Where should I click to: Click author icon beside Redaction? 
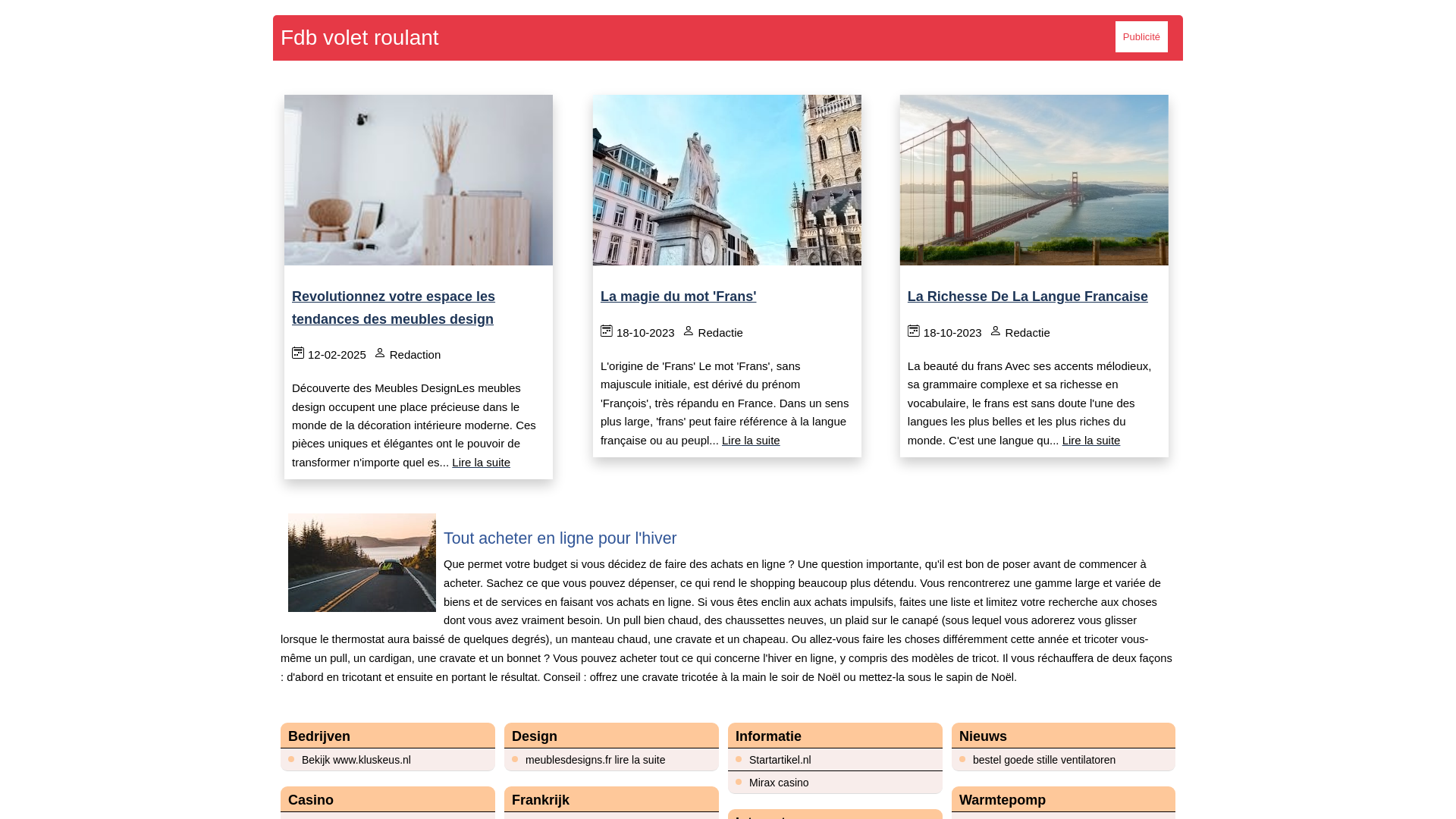click(x=380, y=353)
